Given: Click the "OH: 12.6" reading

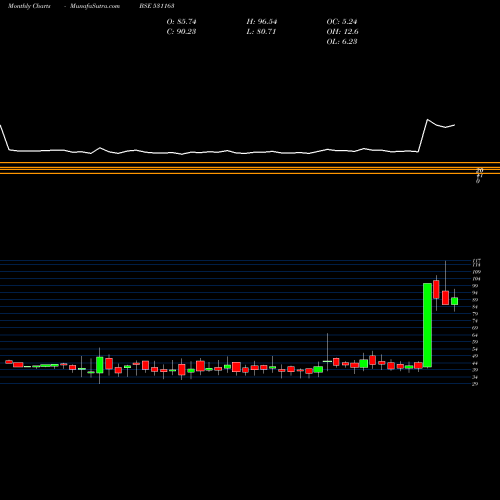Looking at the screenshot, I should 342,32.
